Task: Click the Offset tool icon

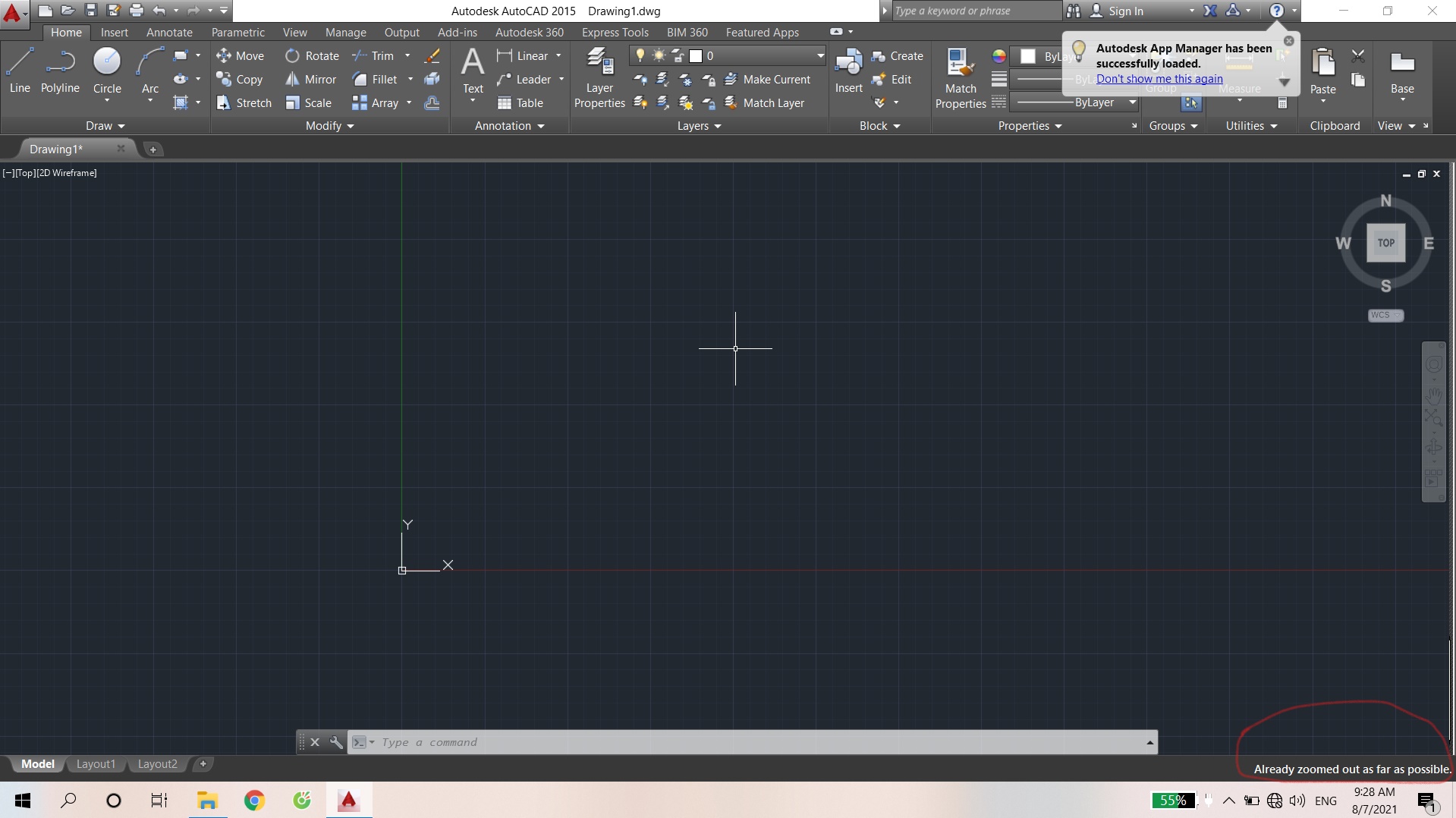Action: (x=432, y=103)
